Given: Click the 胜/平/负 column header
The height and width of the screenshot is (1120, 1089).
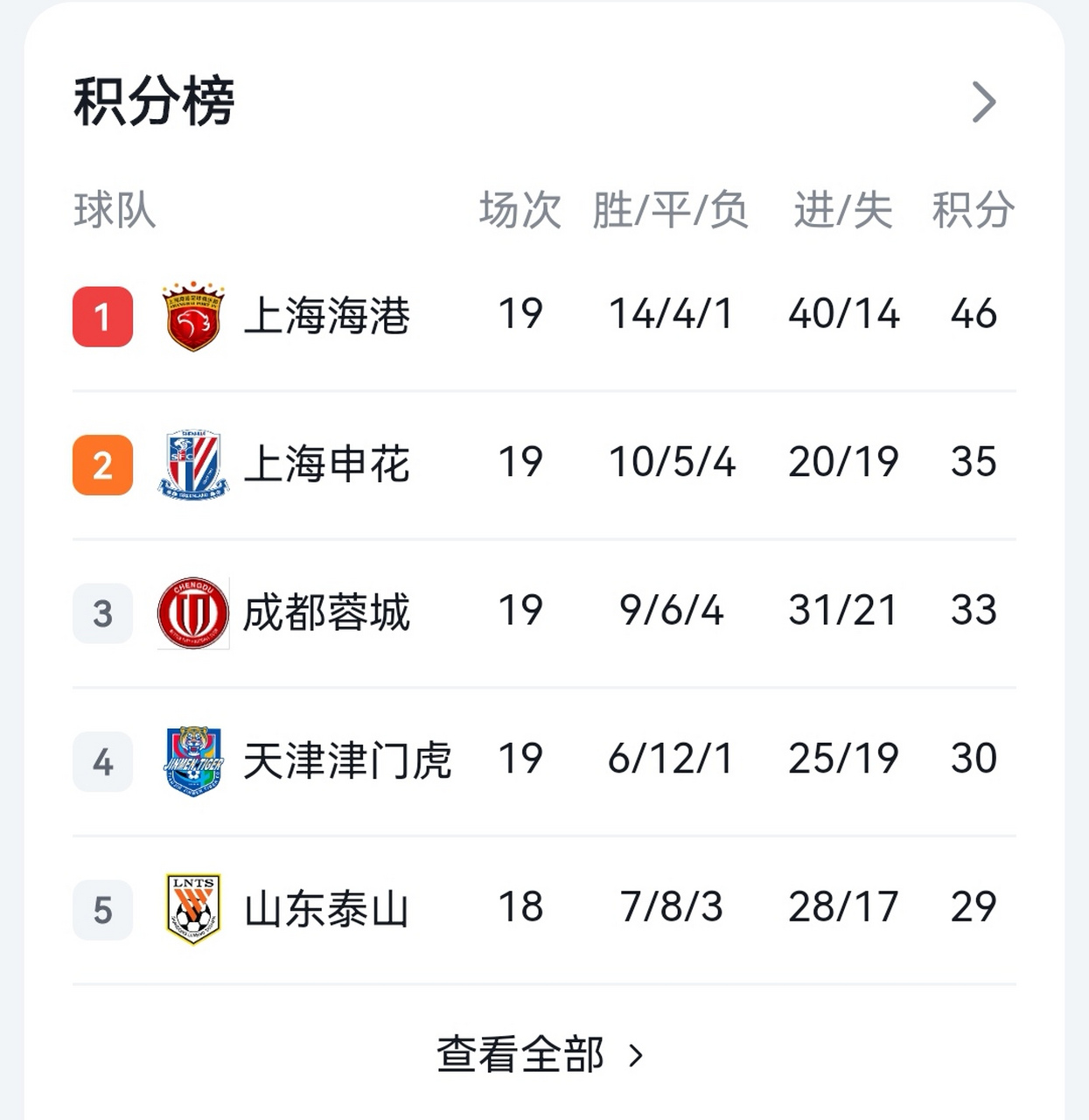Looking at the screenshot, I should coord(671,210).
